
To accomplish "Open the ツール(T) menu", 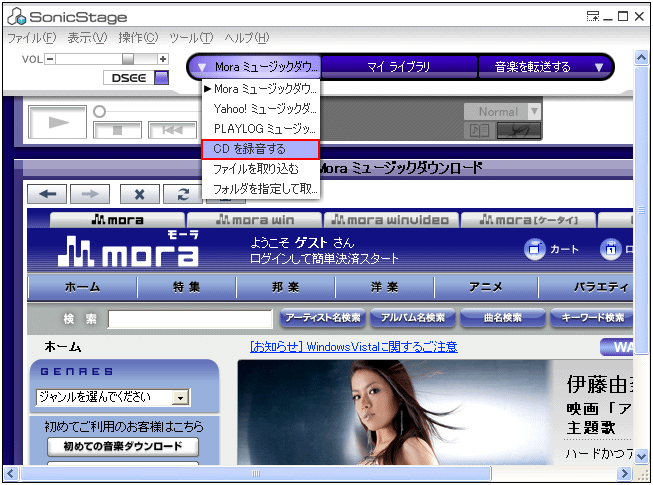I will click(x=191, y=38).
